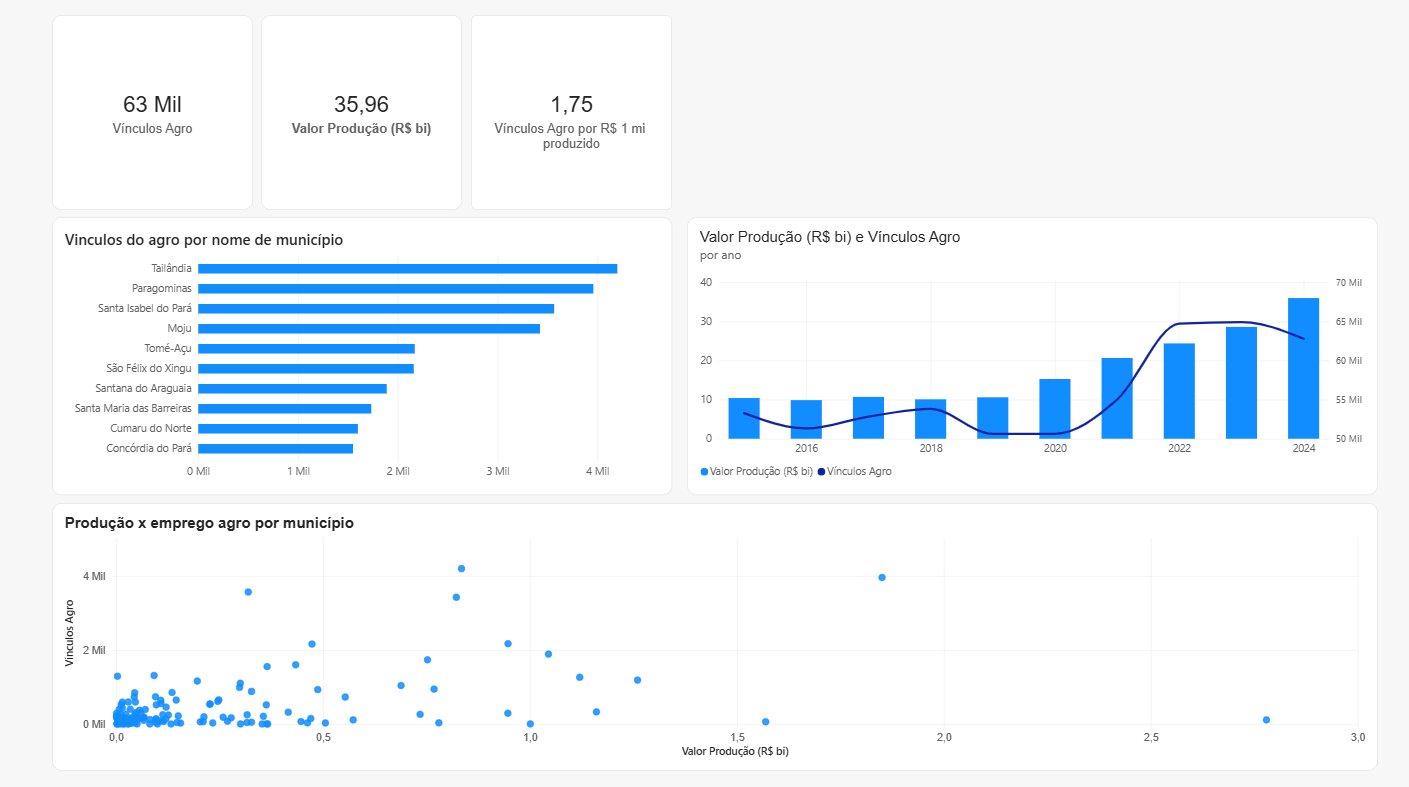Click the "70 Mil" axis label in yearly chart
The width and height of the screenshot is (1409, 787).
point(1349,283)
